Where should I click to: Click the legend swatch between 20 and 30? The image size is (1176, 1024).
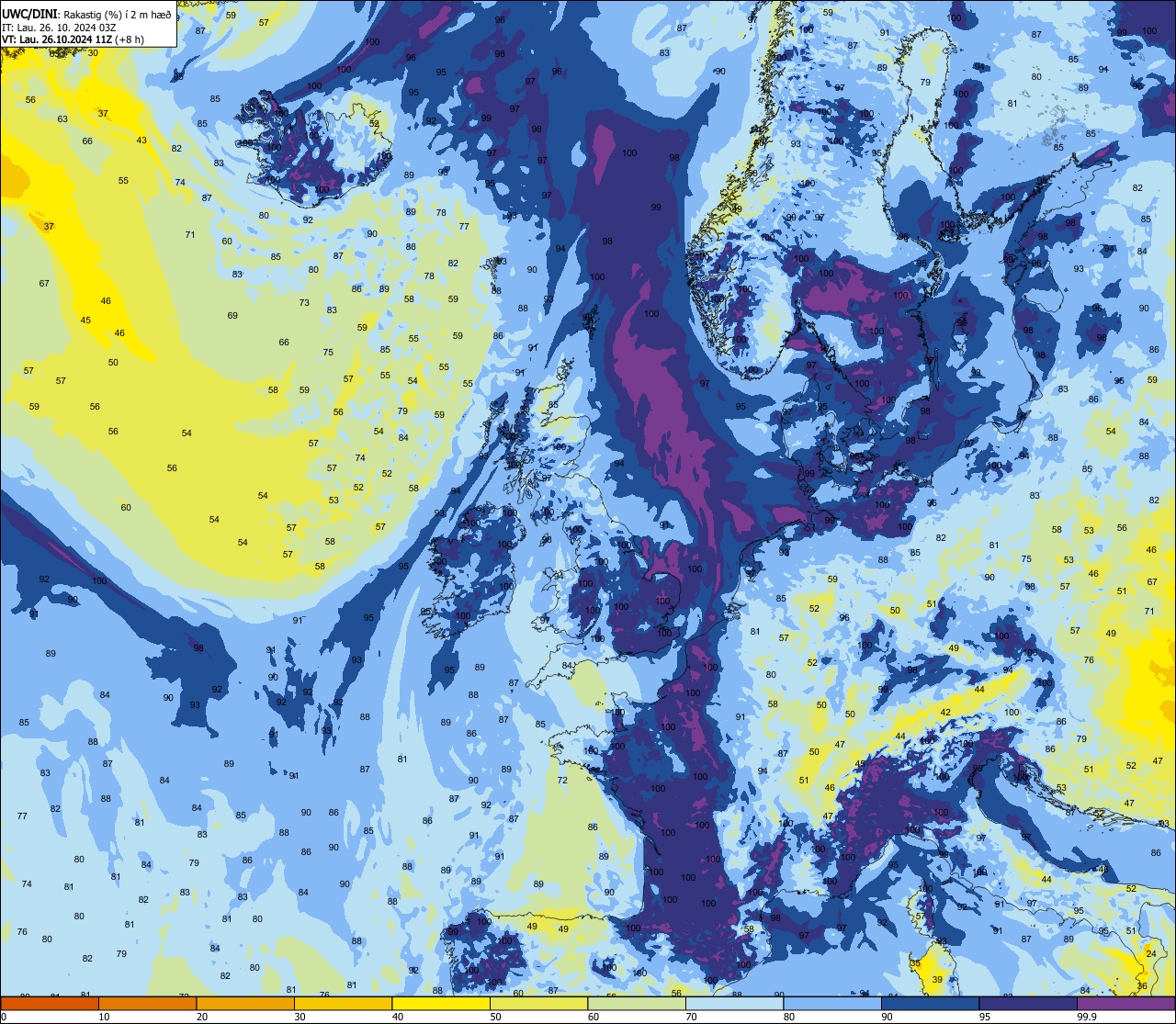(245, 1004)
